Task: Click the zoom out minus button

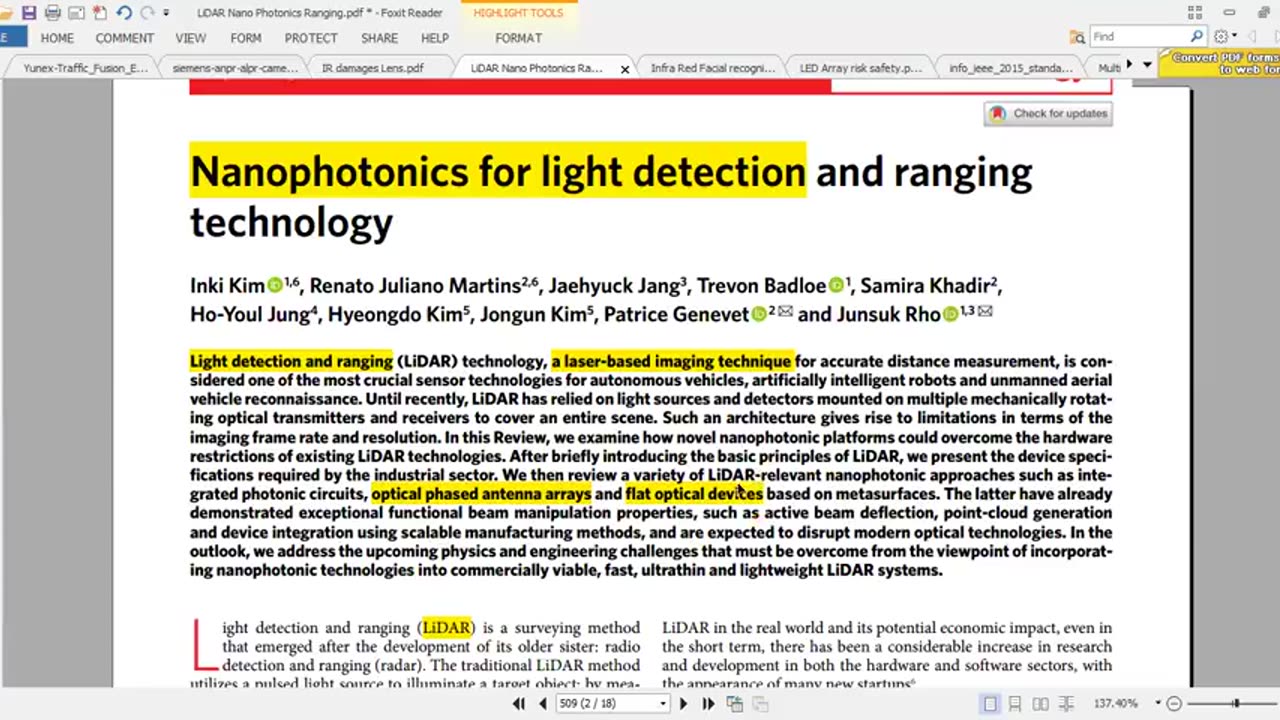Action: pos(1175,704)
